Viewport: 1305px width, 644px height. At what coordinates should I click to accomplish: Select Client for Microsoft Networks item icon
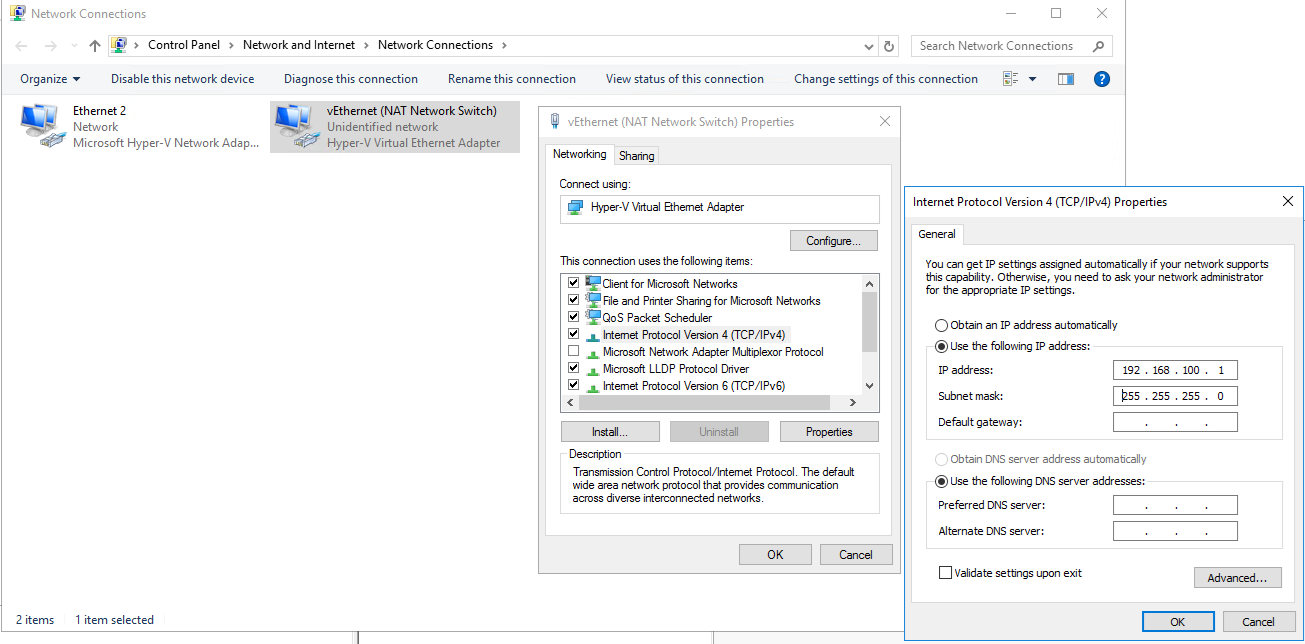point(593,283)
